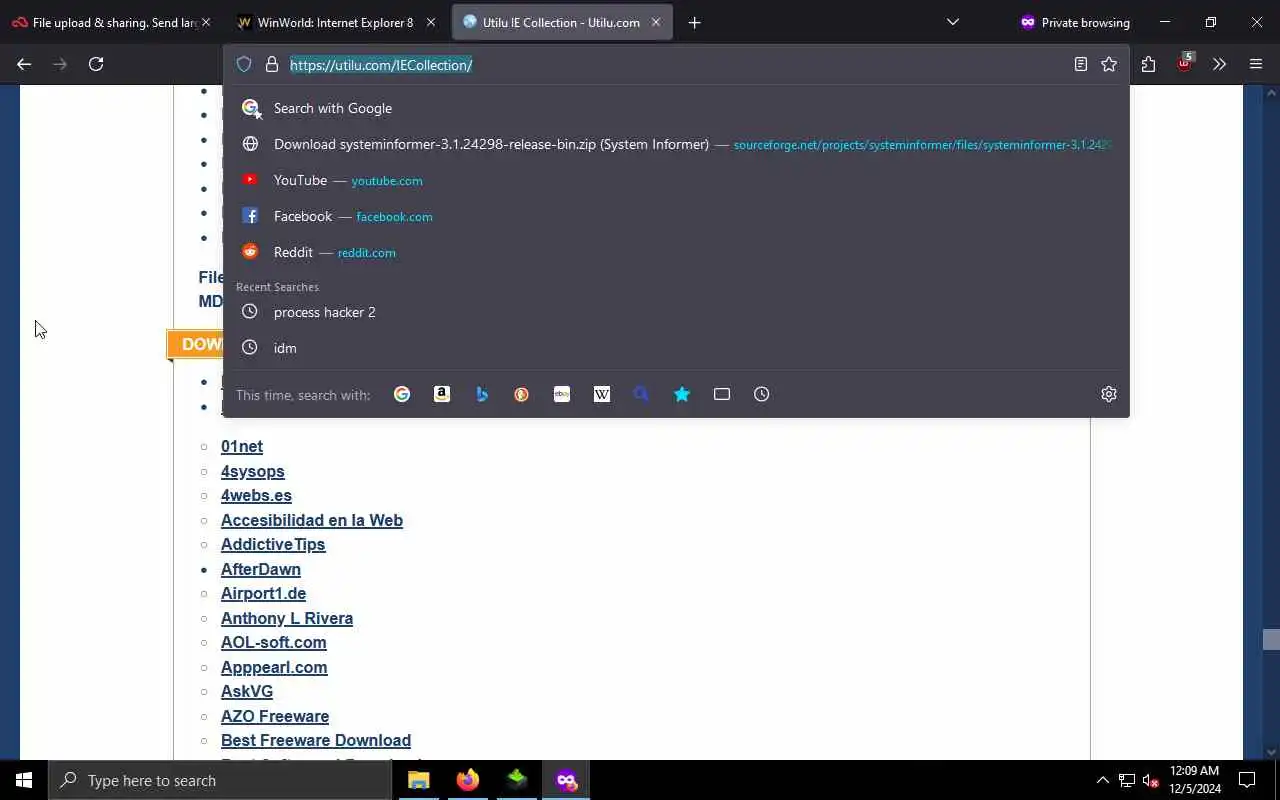Show site security padlock info

pos(271,64)
